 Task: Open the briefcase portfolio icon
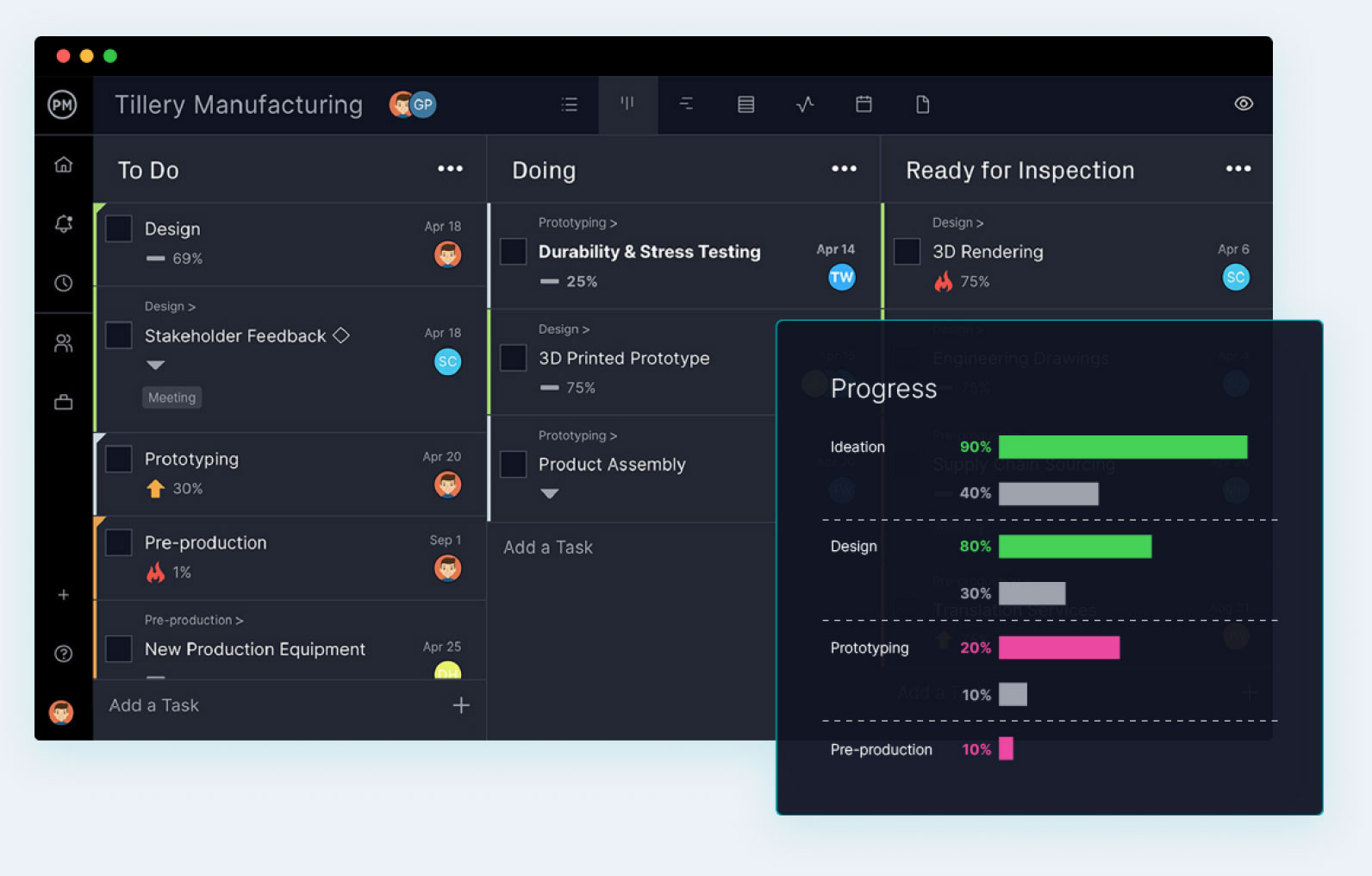pos(63,402)
